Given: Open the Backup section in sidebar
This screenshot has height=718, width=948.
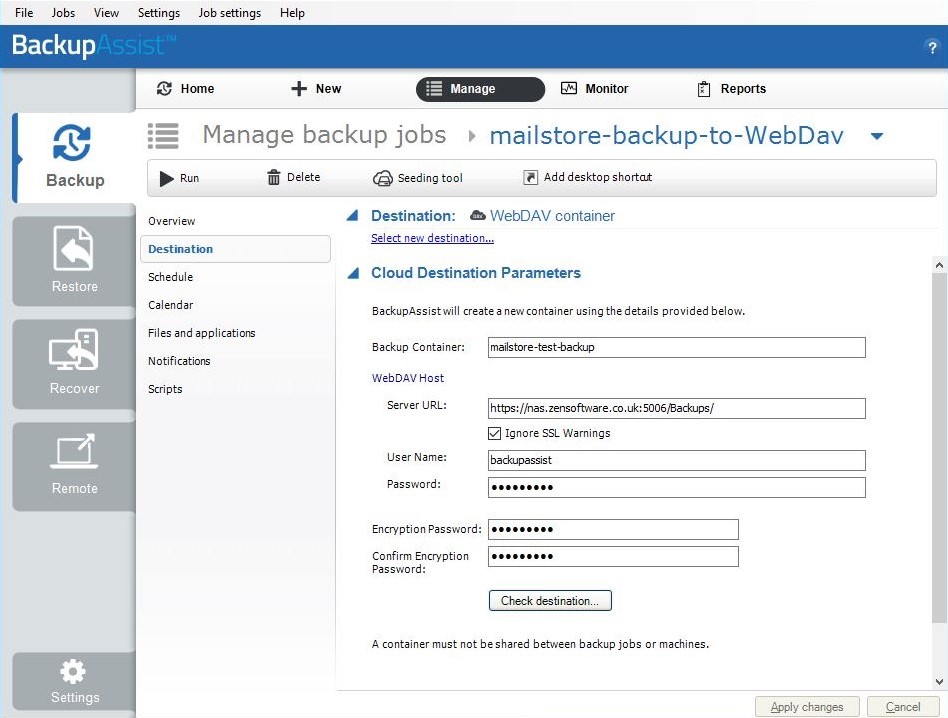Looking at the screenshot, I should (x=74, y=157).
